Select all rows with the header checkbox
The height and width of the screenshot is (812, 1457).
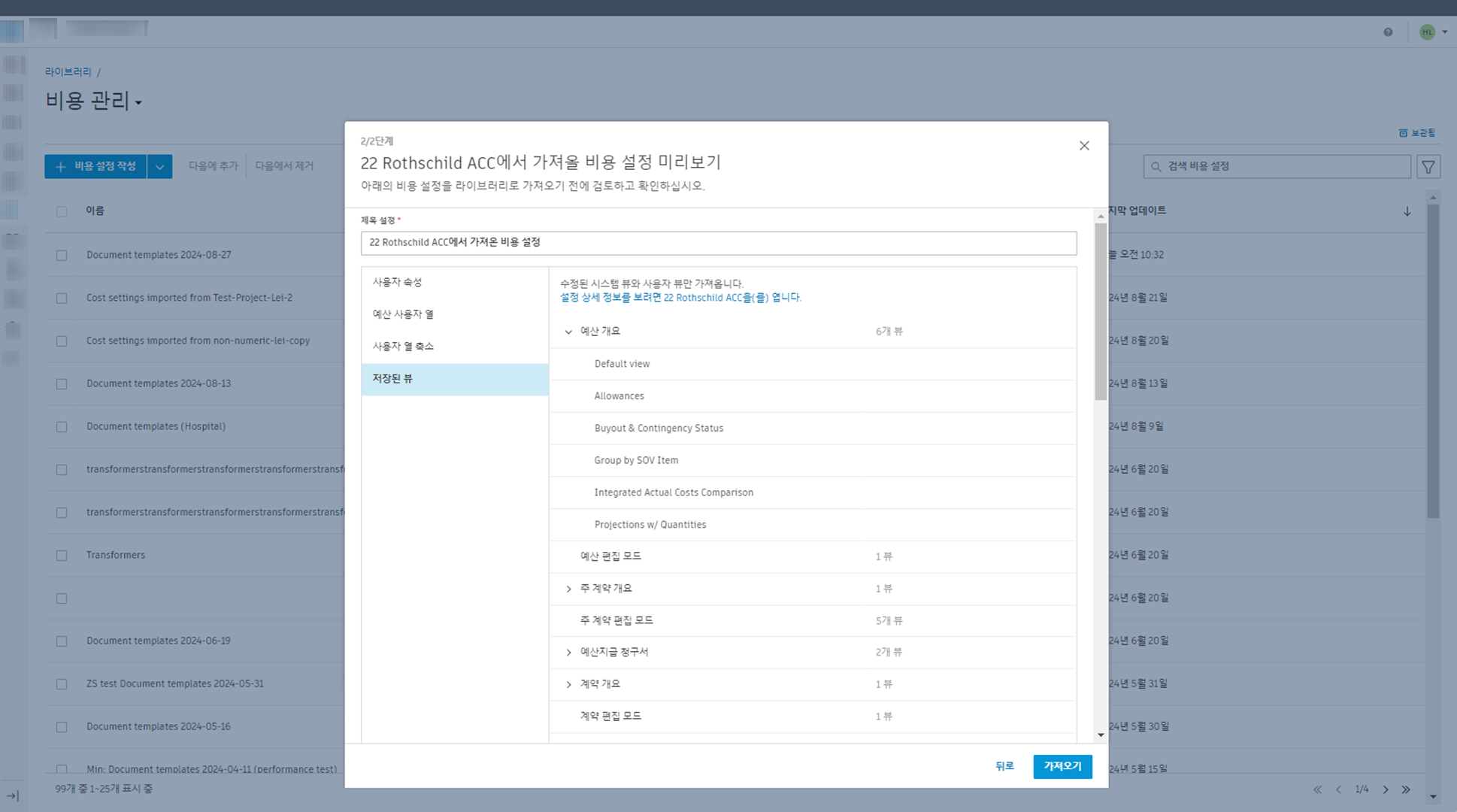point(62,211)
